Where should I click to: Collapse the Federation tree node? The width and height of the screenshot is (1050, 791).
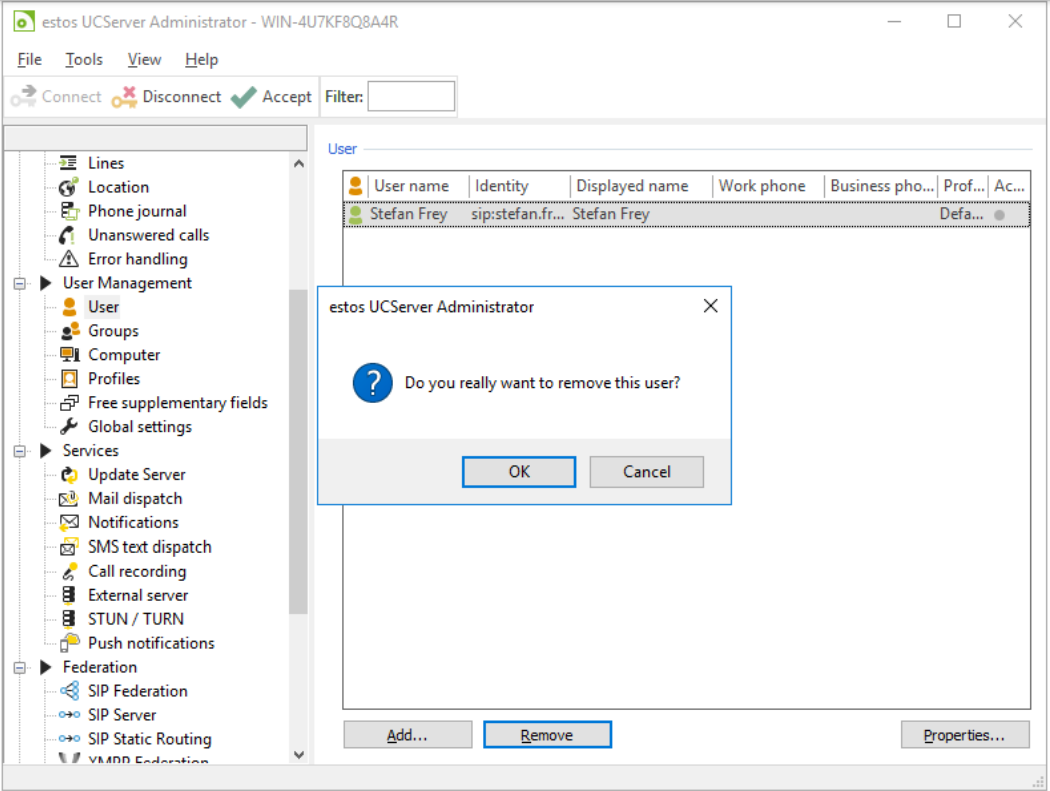(x=19, y=668)
